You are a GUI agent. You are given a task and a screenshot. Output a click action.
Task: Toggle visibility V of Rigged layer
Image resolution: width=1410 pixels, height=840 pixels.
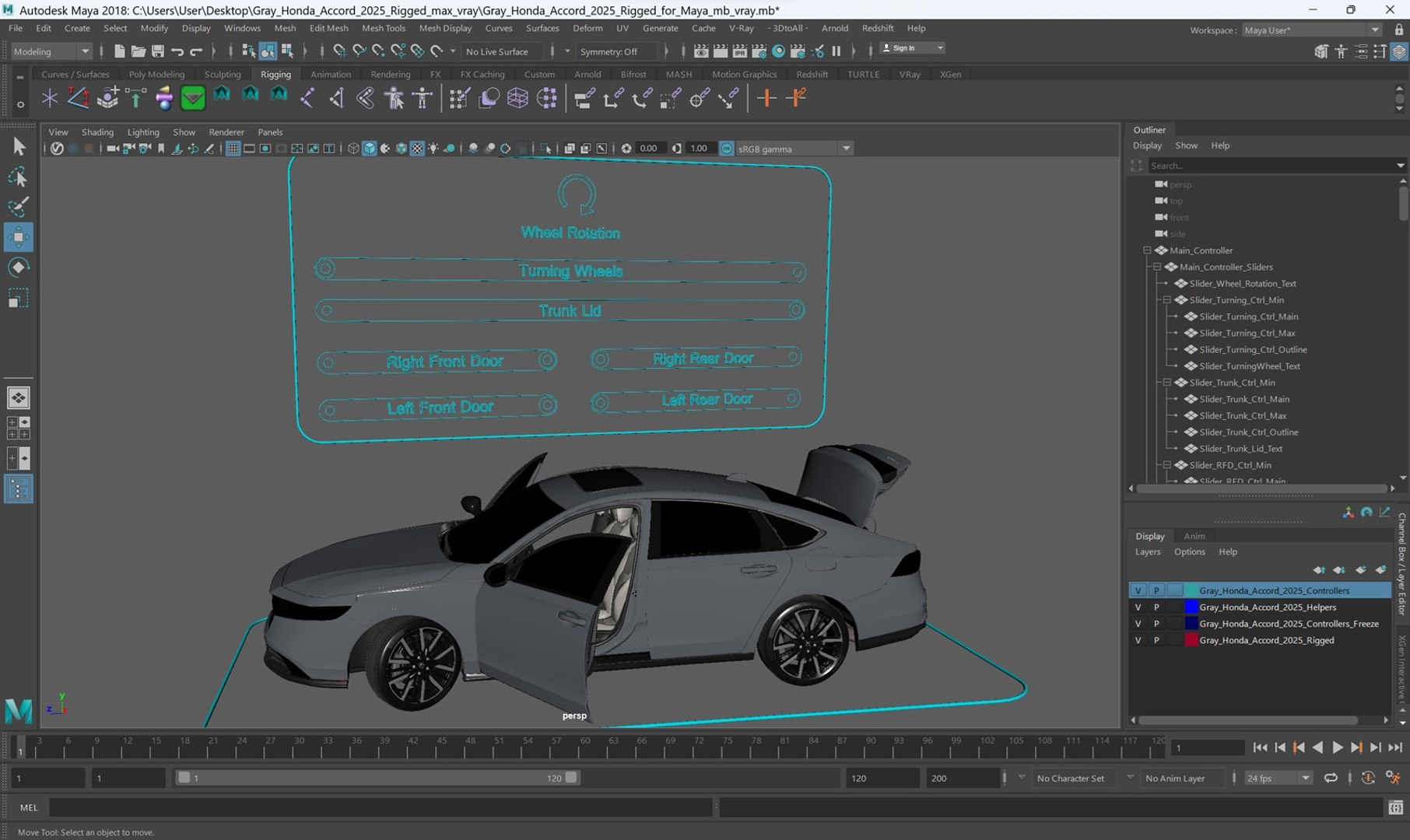tap(1138, 640)
